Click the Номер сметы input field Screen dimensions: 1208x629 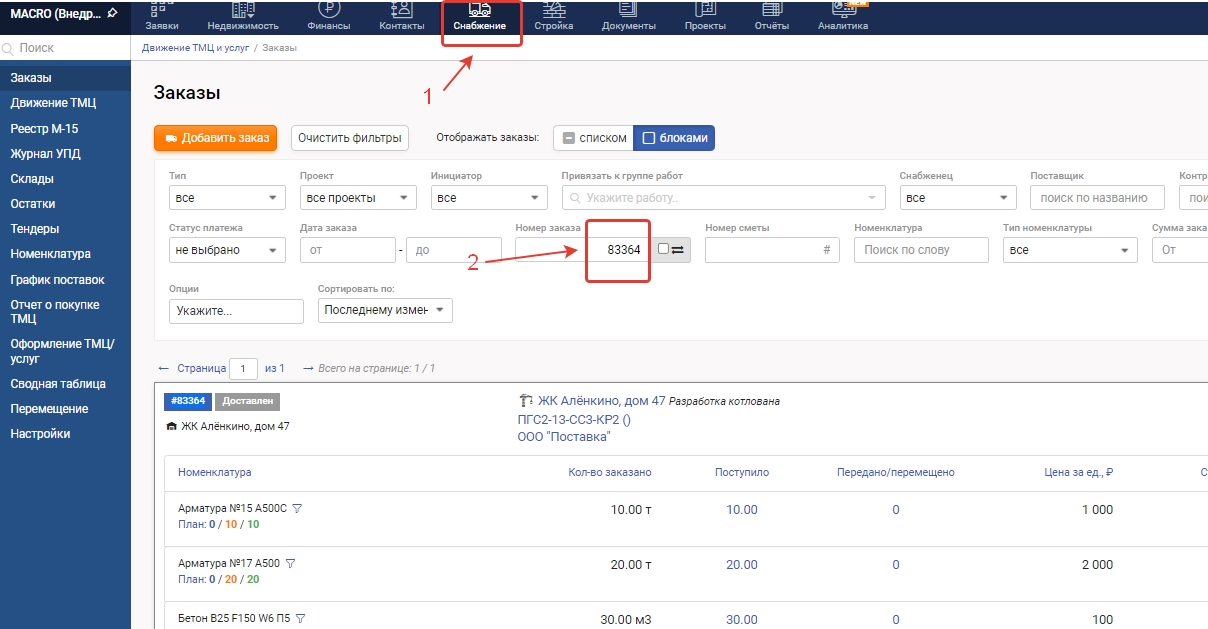click(765, 250)
